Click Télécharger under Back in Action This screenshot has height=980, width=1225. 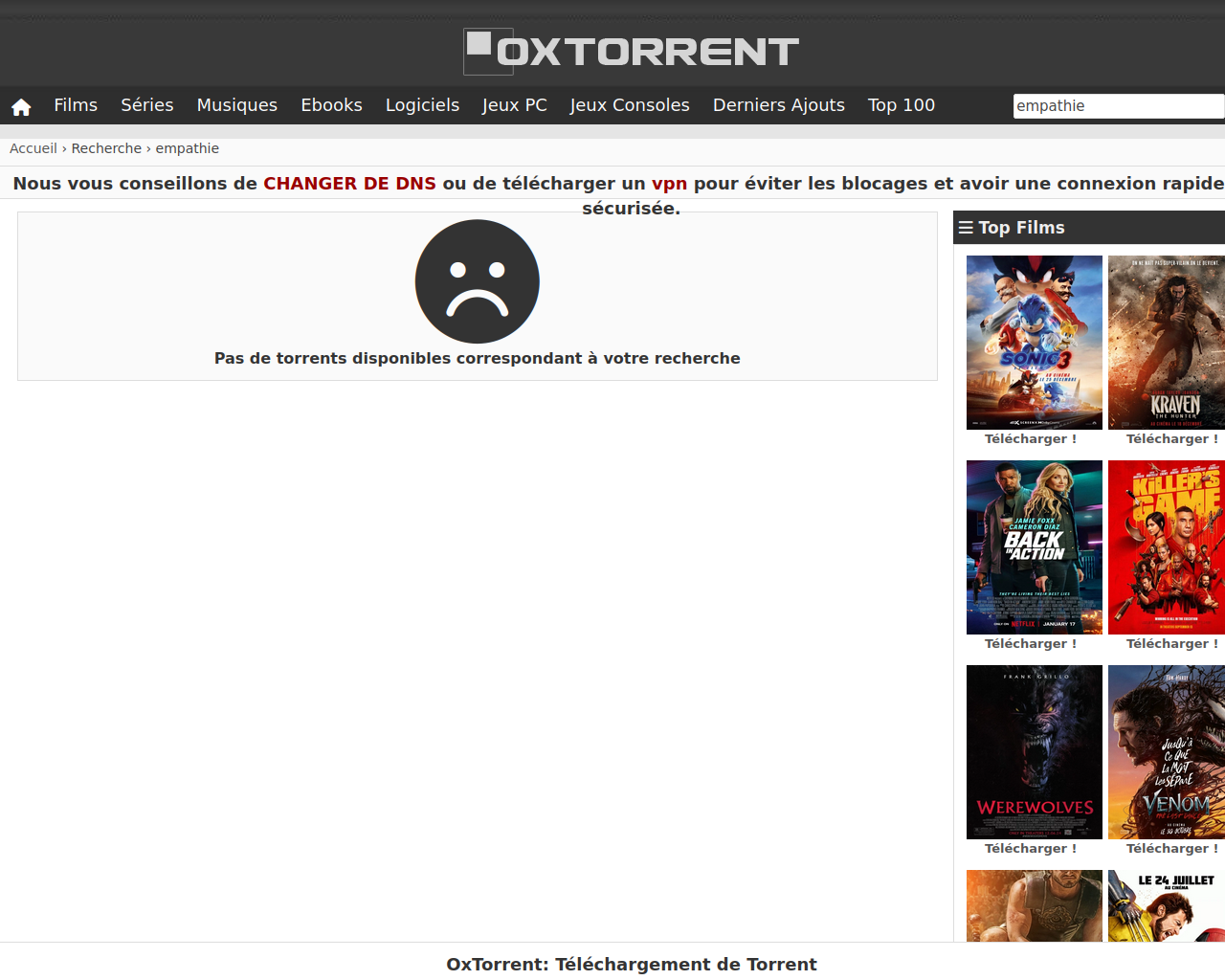coord(1031,644)
